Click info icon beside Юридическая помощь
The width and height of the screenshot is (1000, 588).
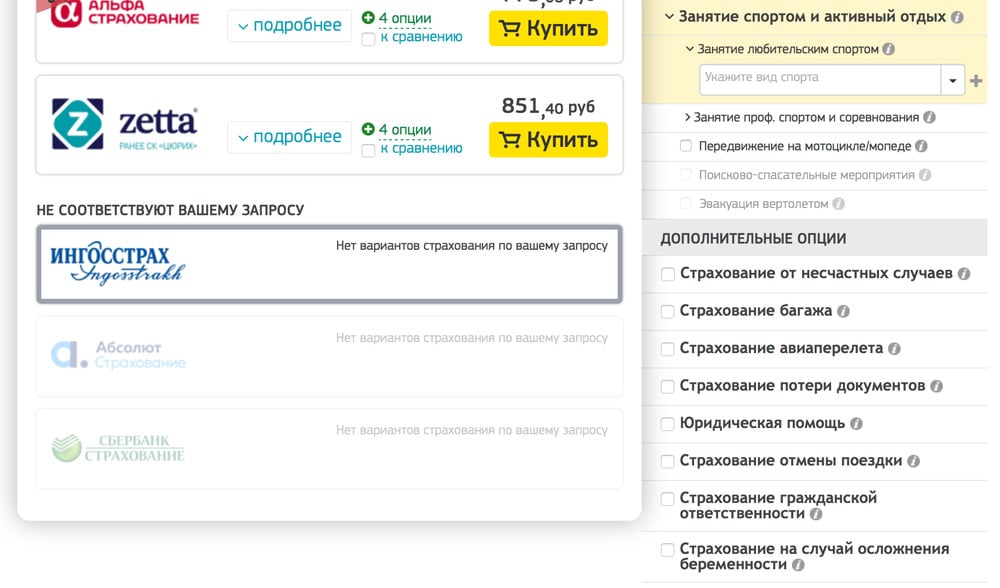click(x=856, y=424)
